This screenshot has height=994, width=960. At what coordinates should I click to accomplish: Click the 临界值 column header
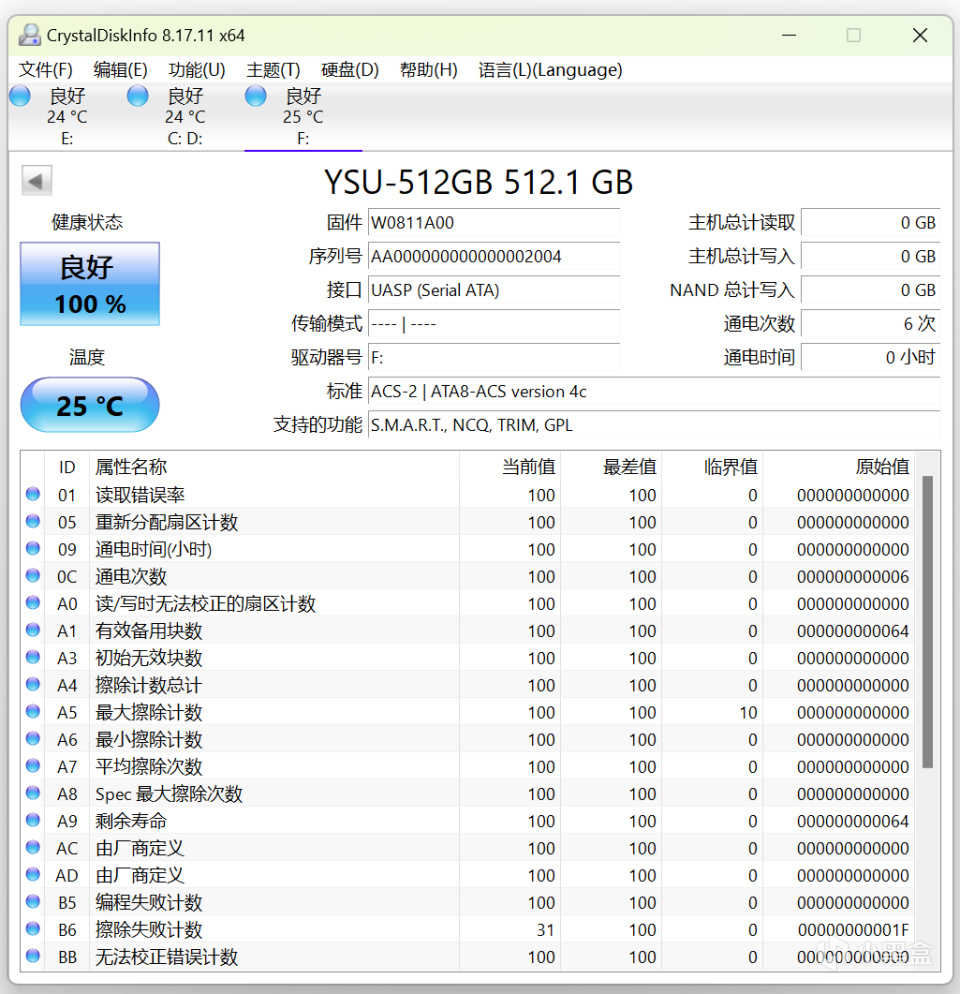(x=713, y=467)
